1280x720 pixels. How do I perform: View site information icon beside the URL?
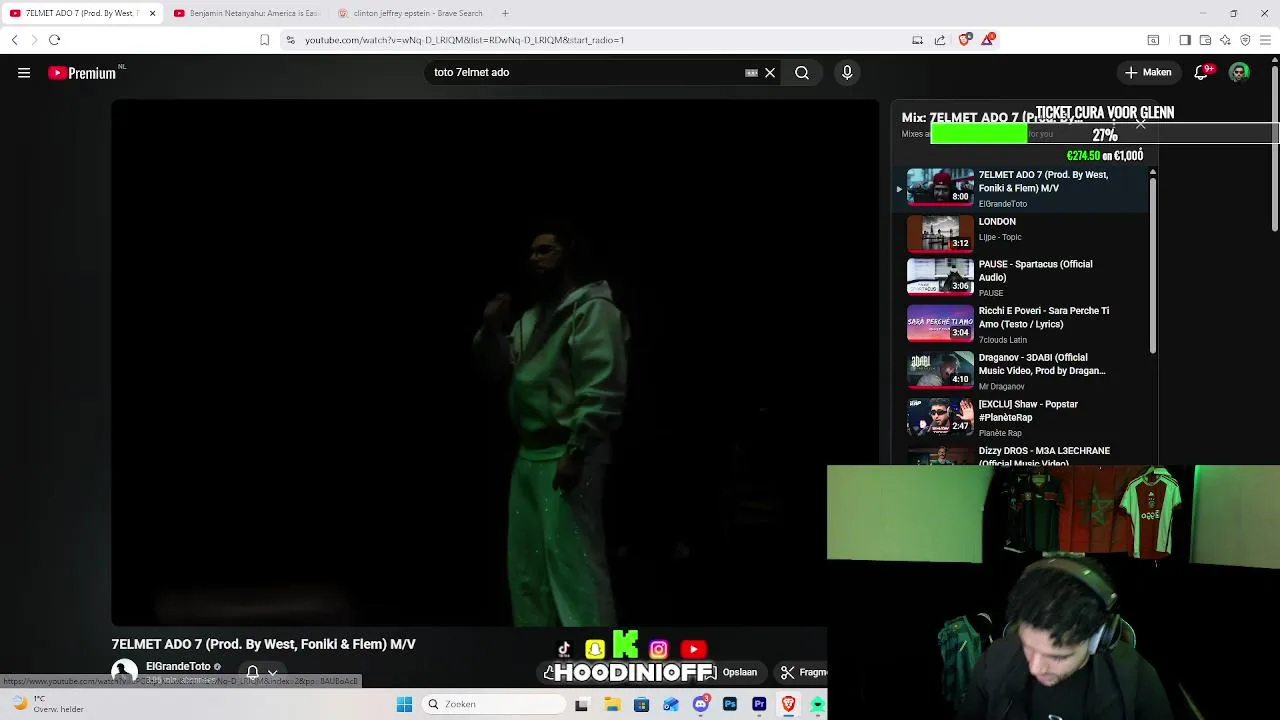(290, 40)
